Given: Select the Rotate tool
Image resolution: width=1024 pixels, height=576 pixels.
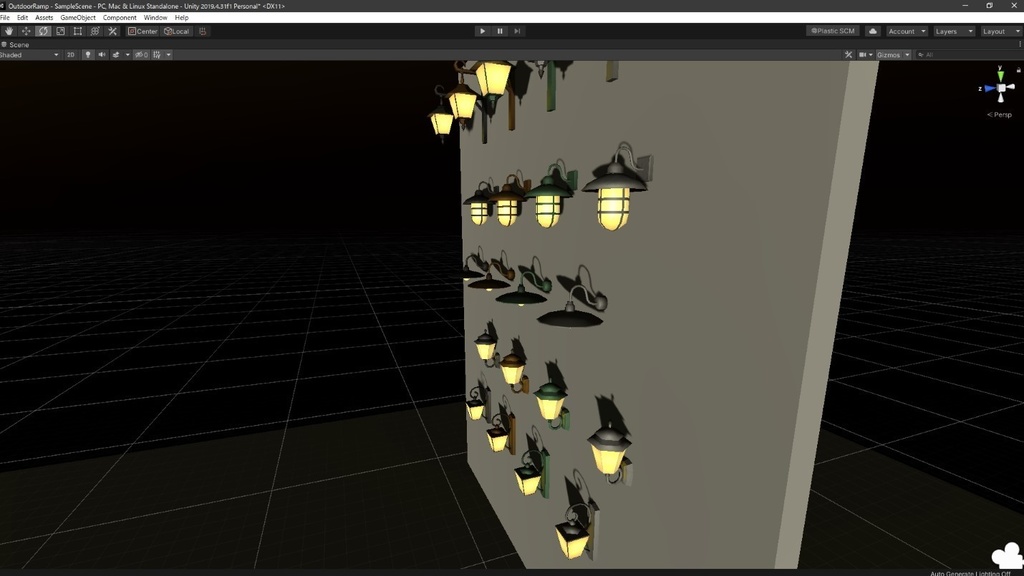Looking at the screenshot, I should 43,31.
